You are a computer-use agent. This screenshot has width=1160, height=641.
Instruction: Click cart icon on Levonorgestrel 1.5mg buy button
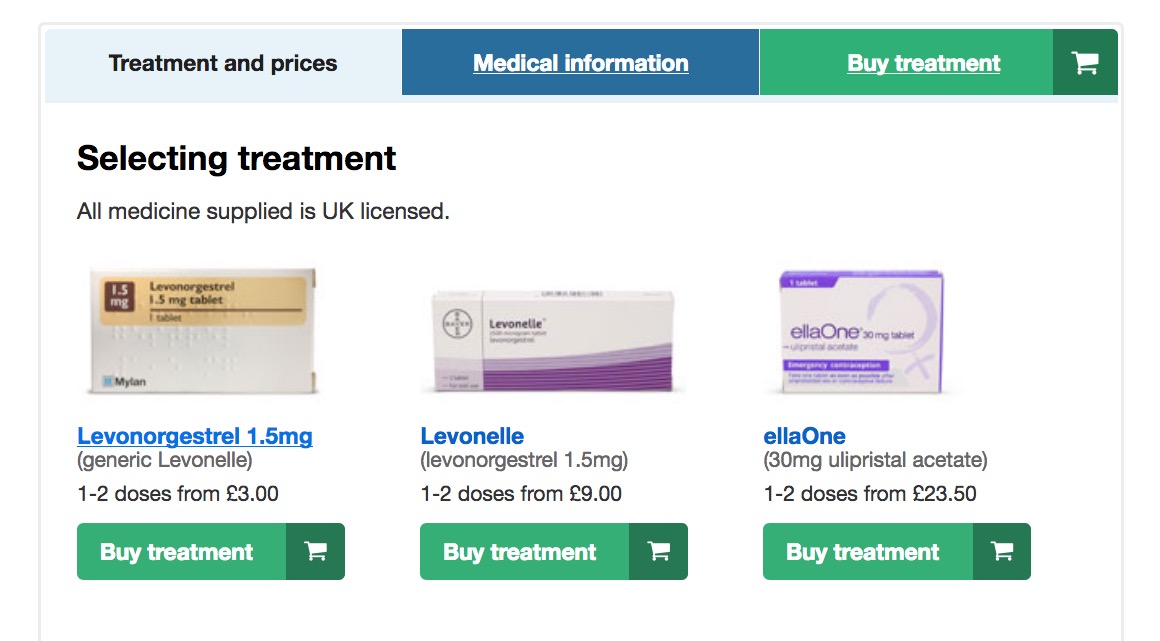coord(315,552)
